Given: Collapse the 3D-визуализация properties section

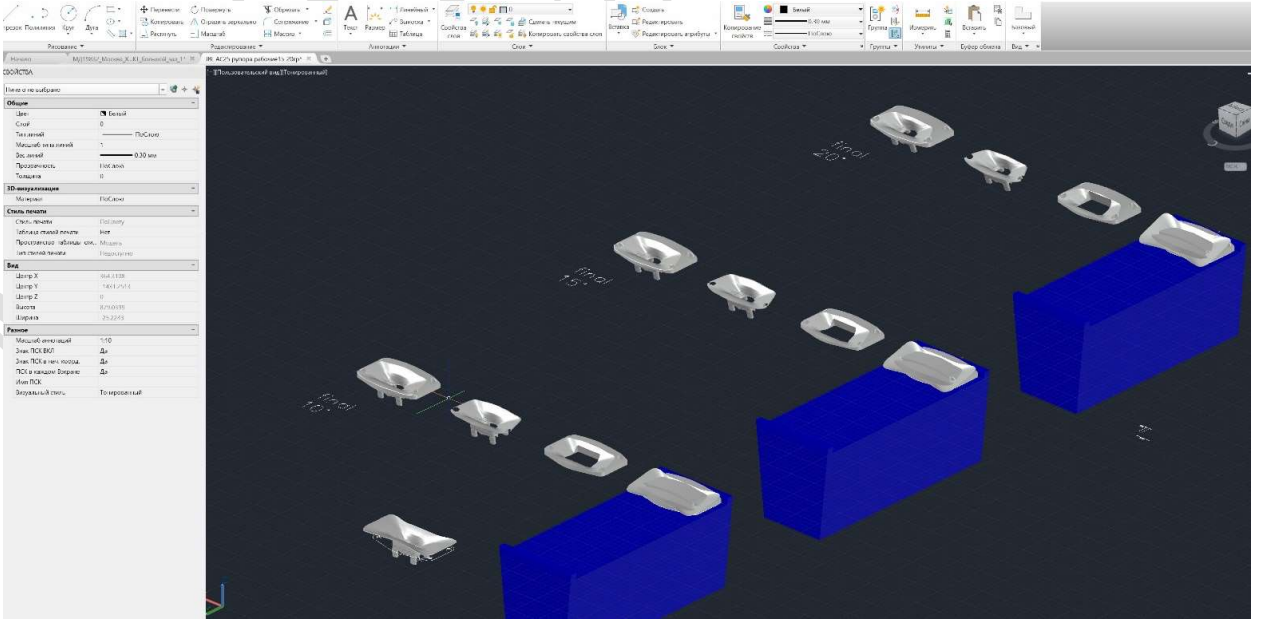Looking at the screenshot, I should pos(194,188).
